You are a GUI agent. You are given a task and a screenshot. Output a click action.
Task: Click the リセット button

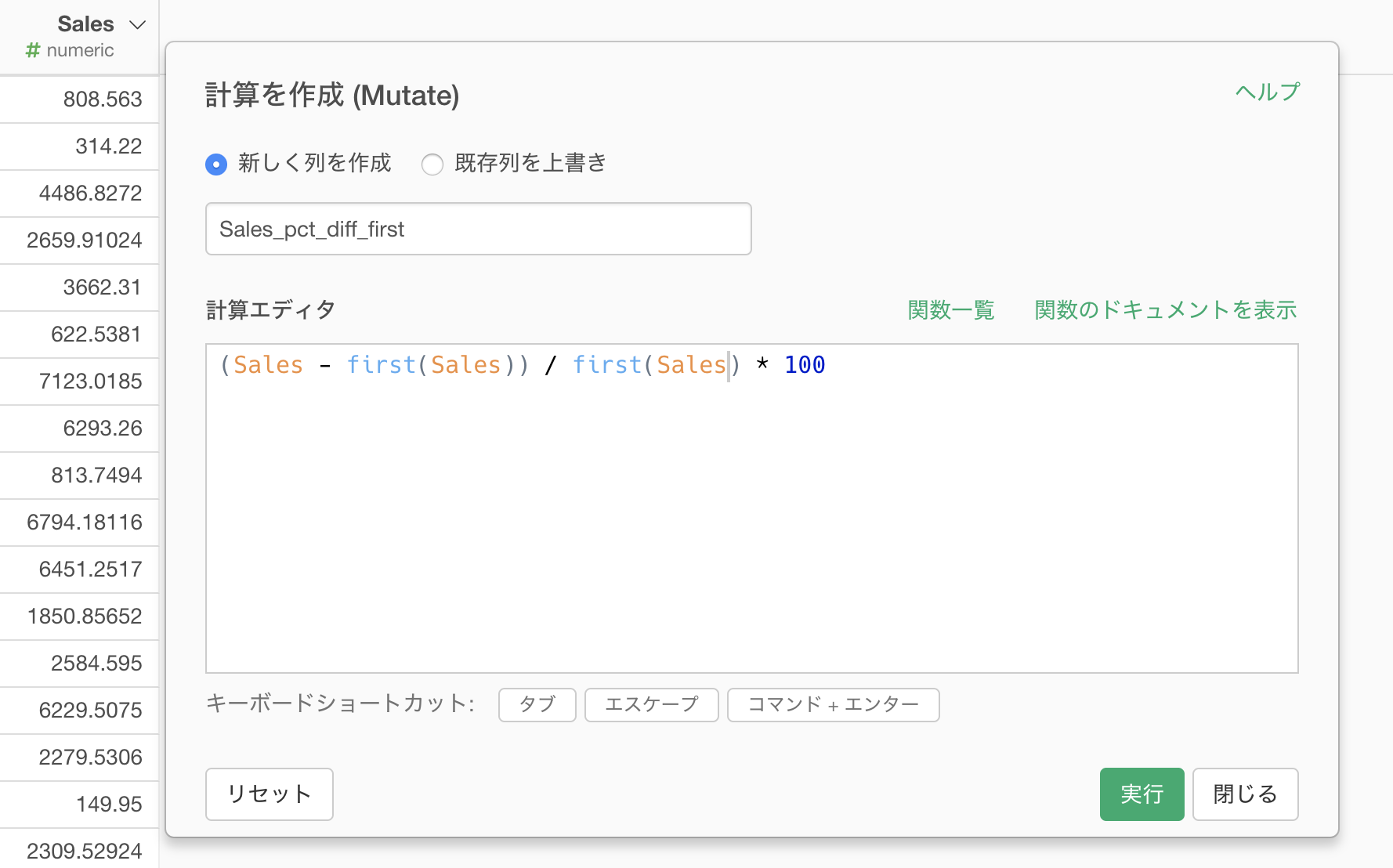(270, 794)
